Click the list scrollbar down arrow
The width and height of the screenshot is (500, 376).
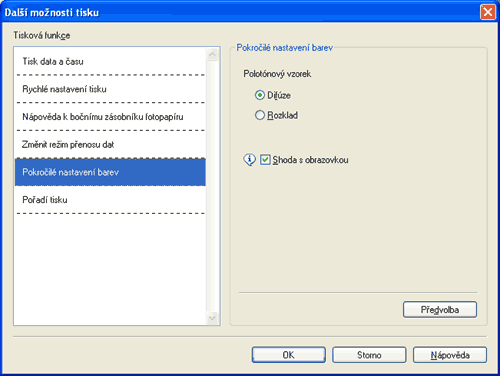coord(212,318)
